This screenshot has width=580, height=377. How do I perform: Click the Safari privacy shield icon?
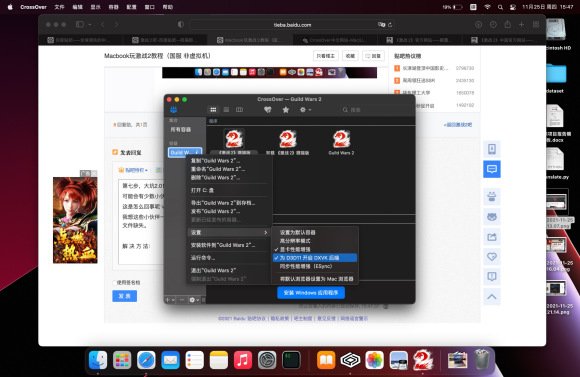[x=181, y=24]
